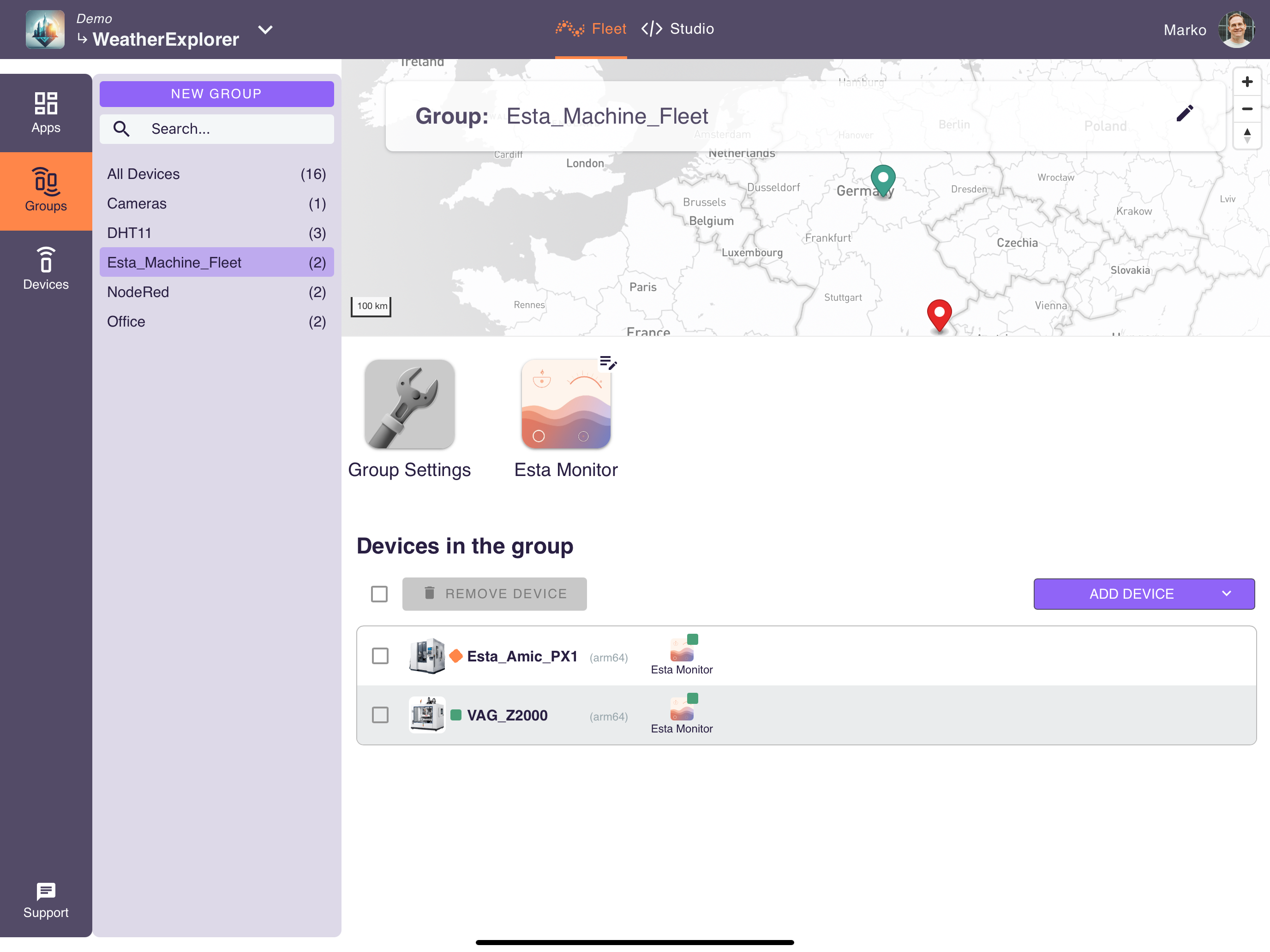
Task: Open Group Settings wrench icon
Action: 409,404
